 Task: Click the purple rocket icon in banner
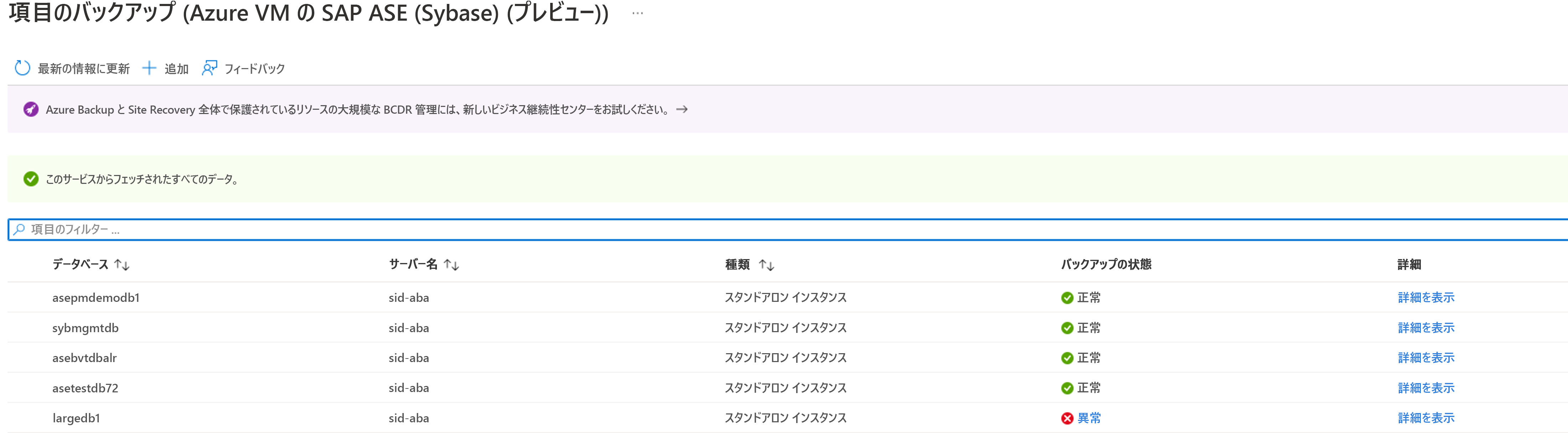click(x=31, y=110)
